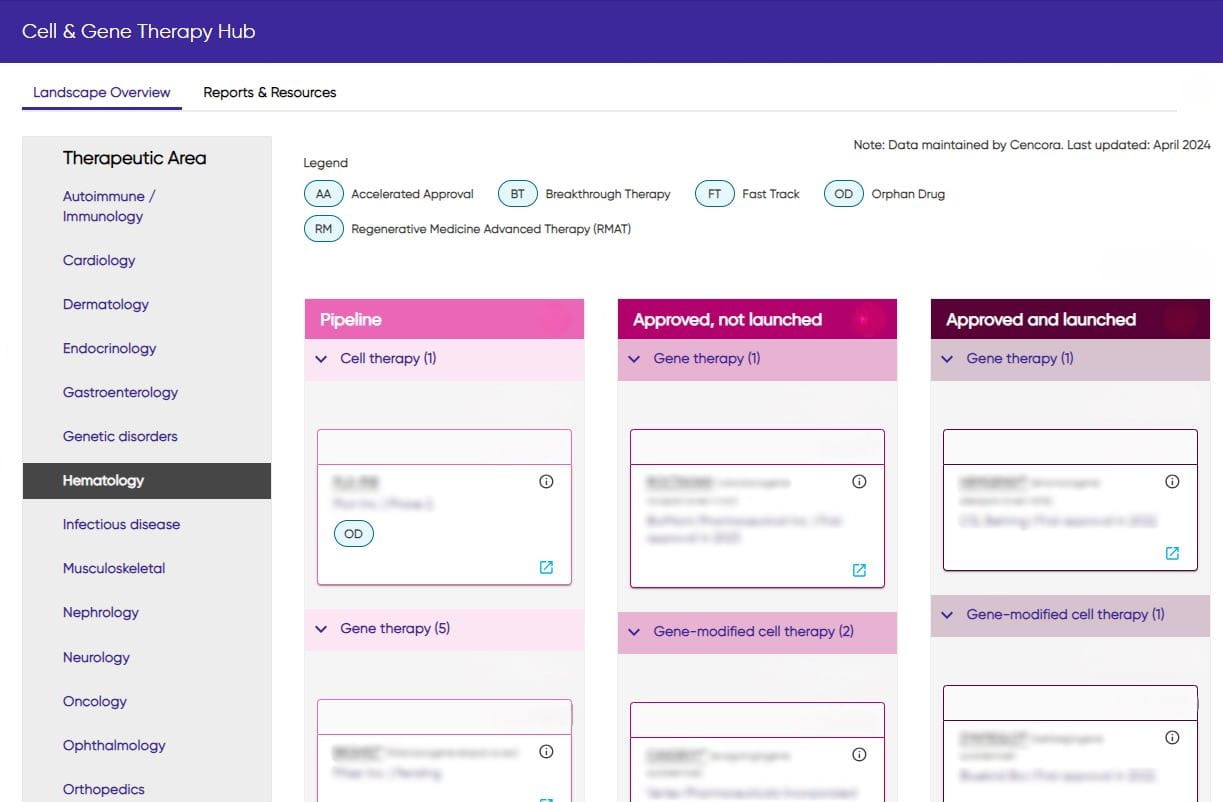The height and width of the screenshot is (802, 1223).
Task: Click info icon on Pipeline gene therapy card
Action: click(x=546, y=752)
